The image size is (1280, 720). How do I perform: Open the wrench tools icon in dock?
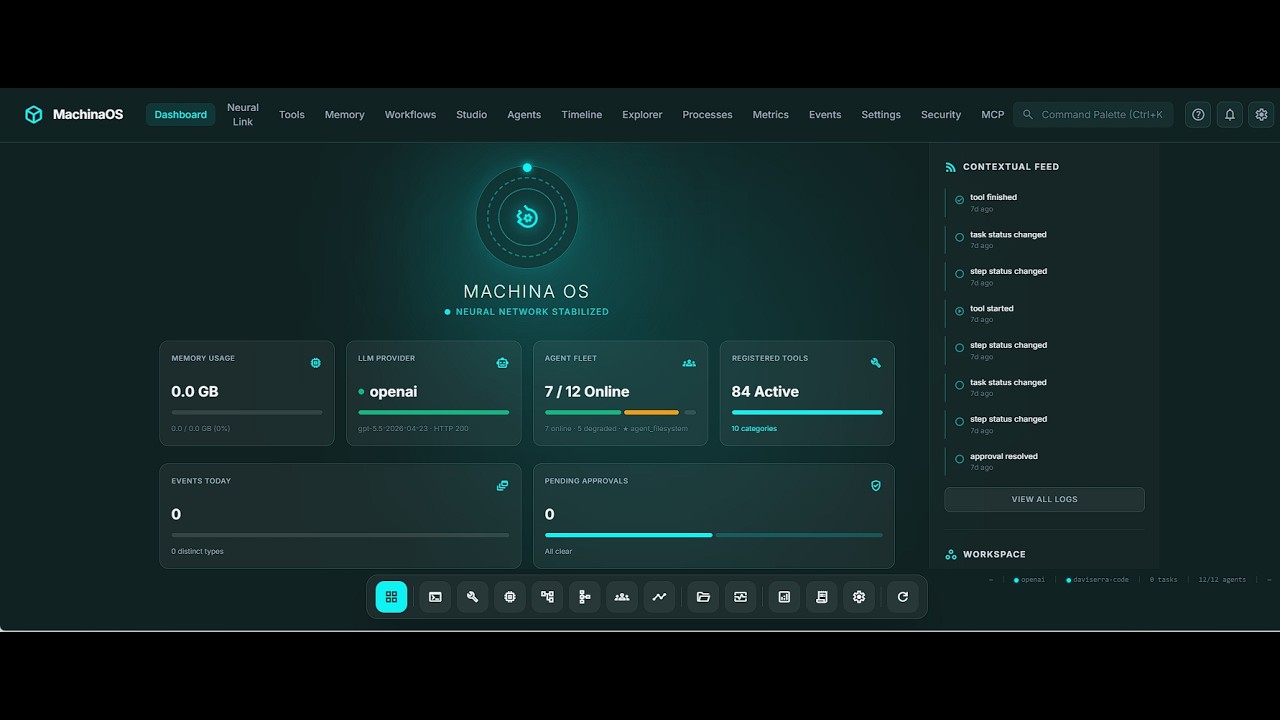(472, 597)
